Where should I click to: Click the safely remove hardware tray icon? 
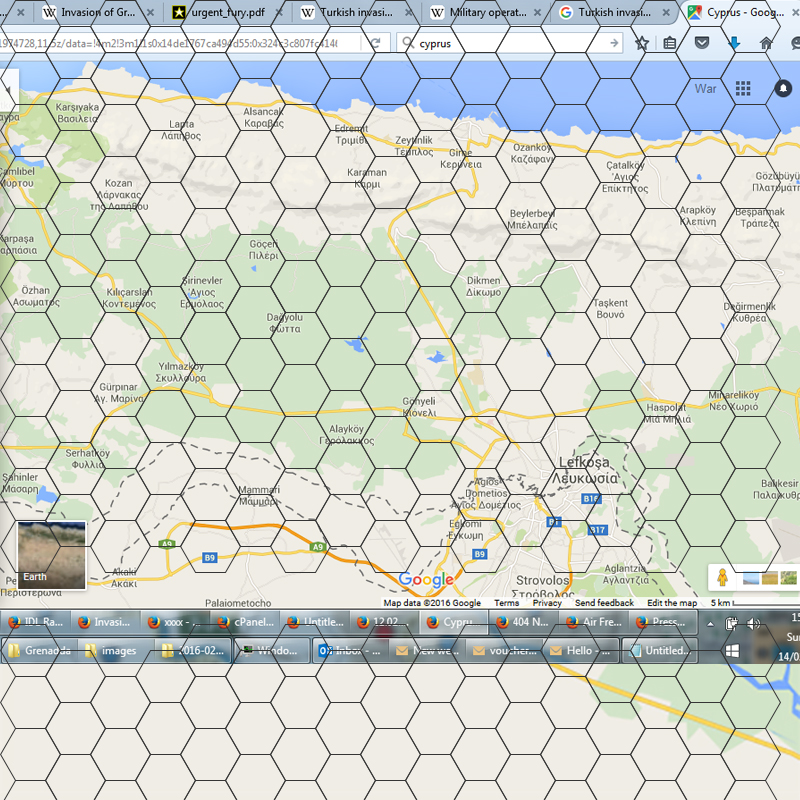click(x=731, y=623)
